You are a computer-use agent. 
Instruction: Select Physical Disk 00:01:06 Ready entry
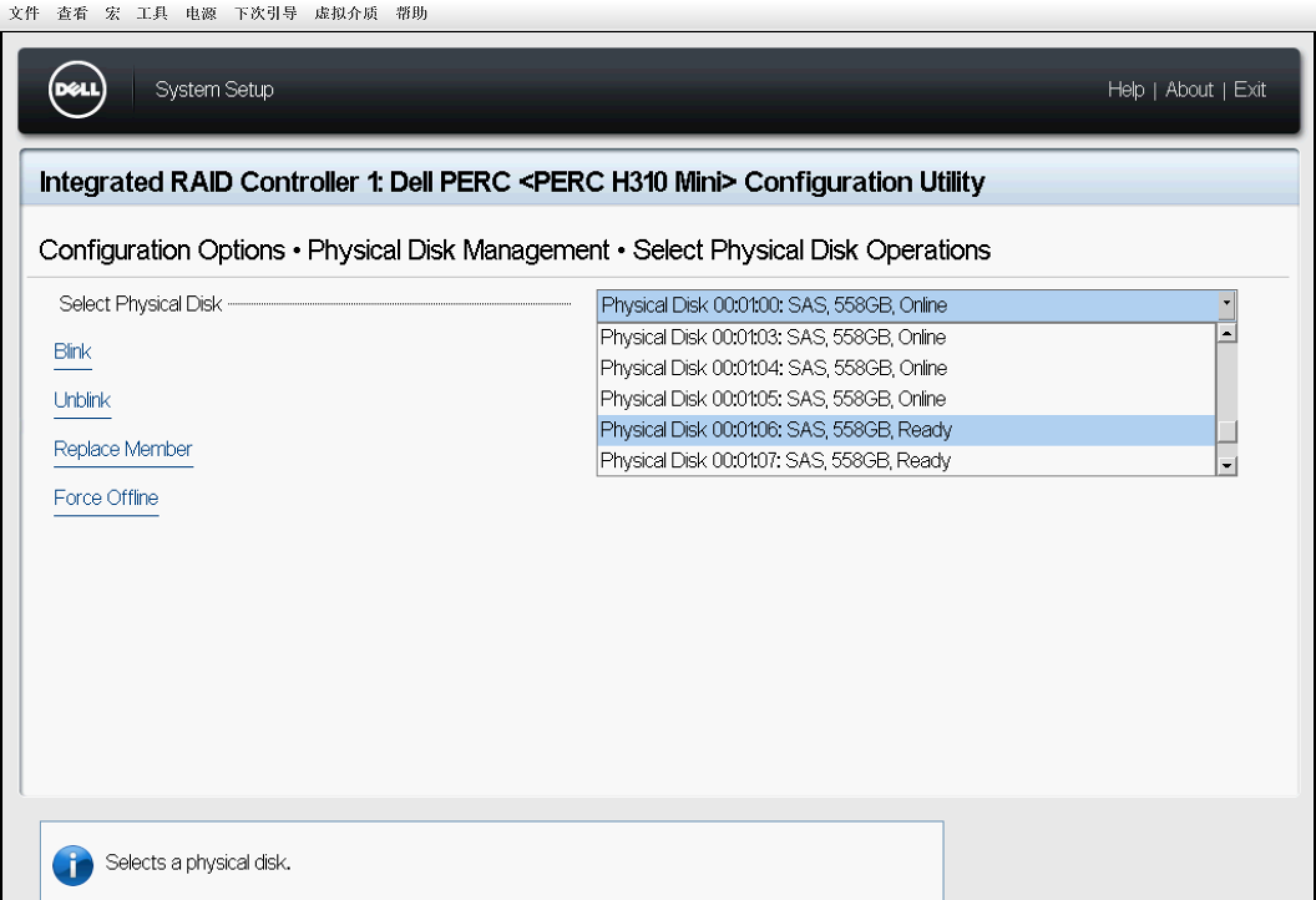[775, 430]
